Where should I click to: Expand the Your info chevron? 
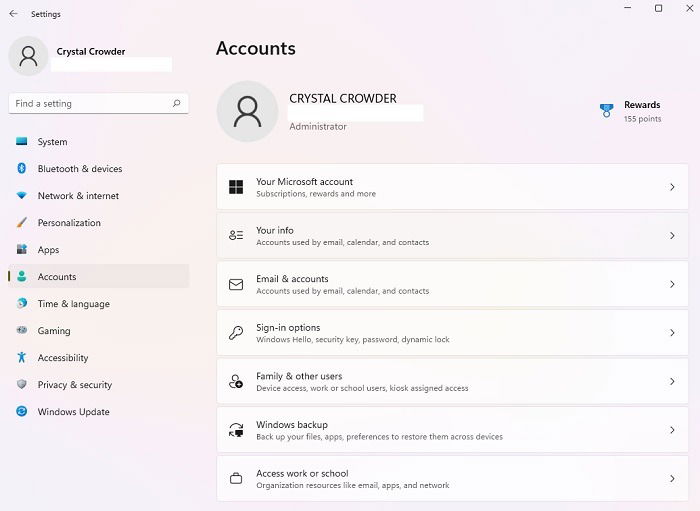[x=672, y=236]
